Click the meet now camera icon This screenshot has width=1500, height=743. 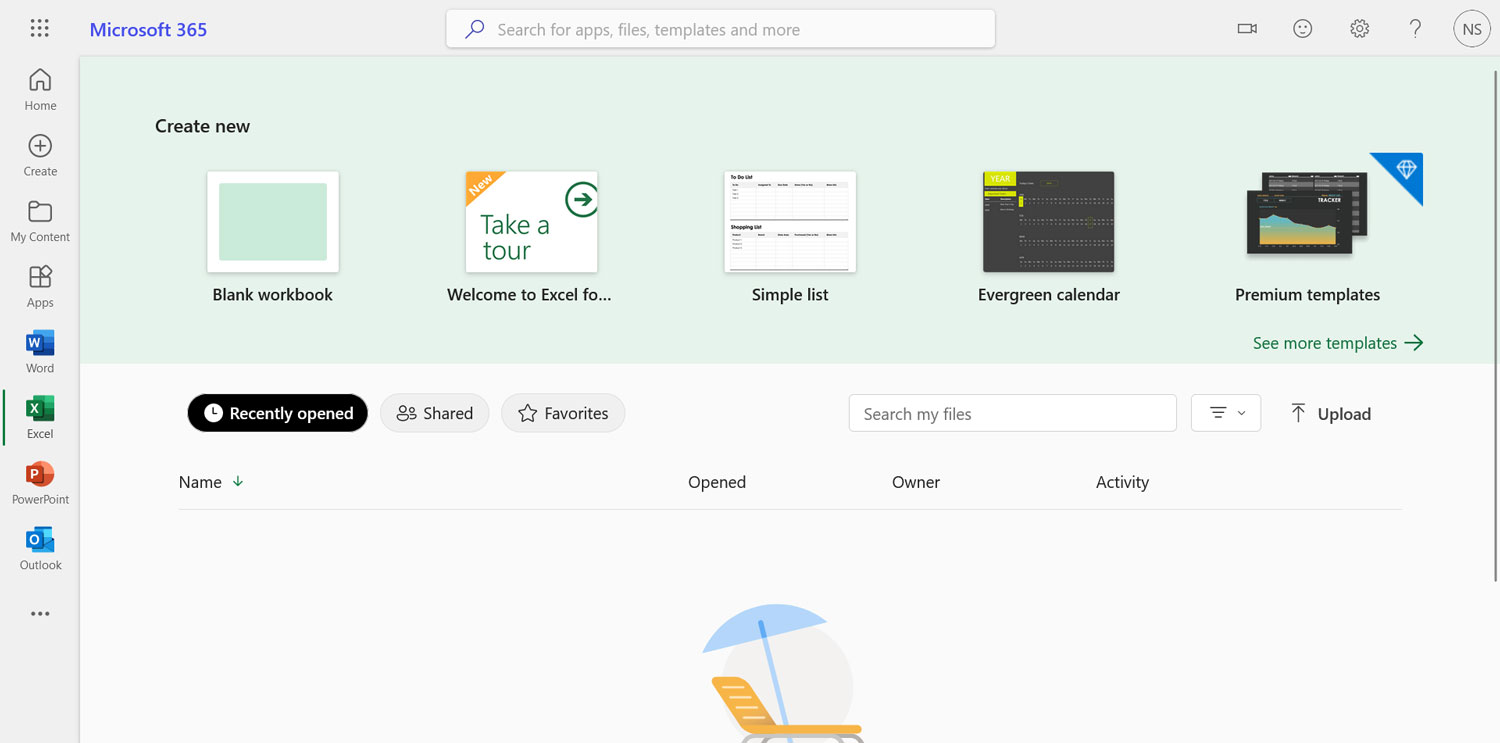click(1247, 29)
